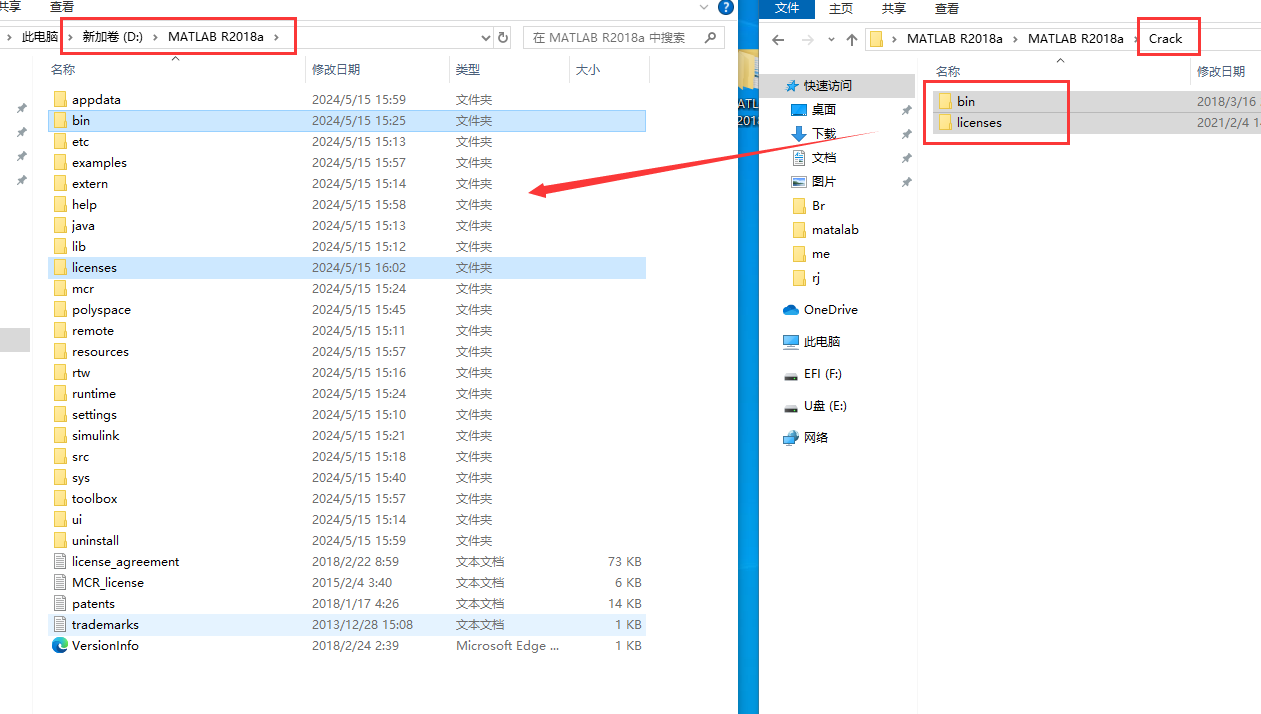Select the lib folder icon

click(60, 247)
